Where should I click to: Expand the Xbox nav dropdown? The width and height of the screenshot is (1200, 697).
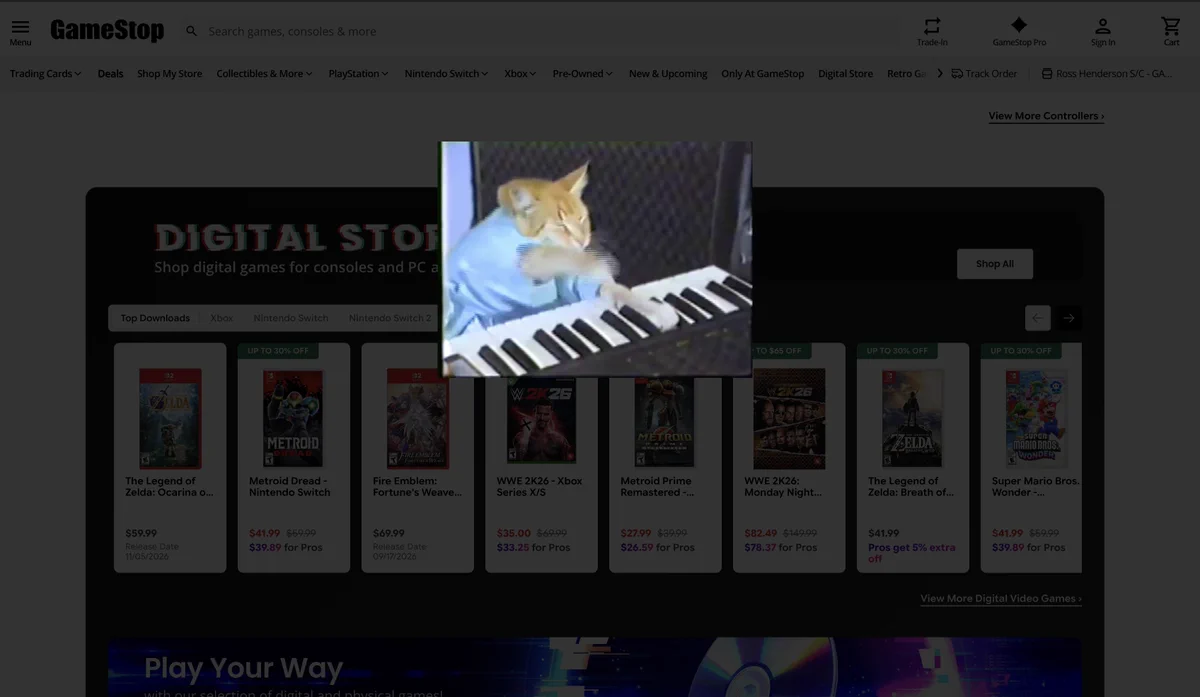tap(520, 73)
